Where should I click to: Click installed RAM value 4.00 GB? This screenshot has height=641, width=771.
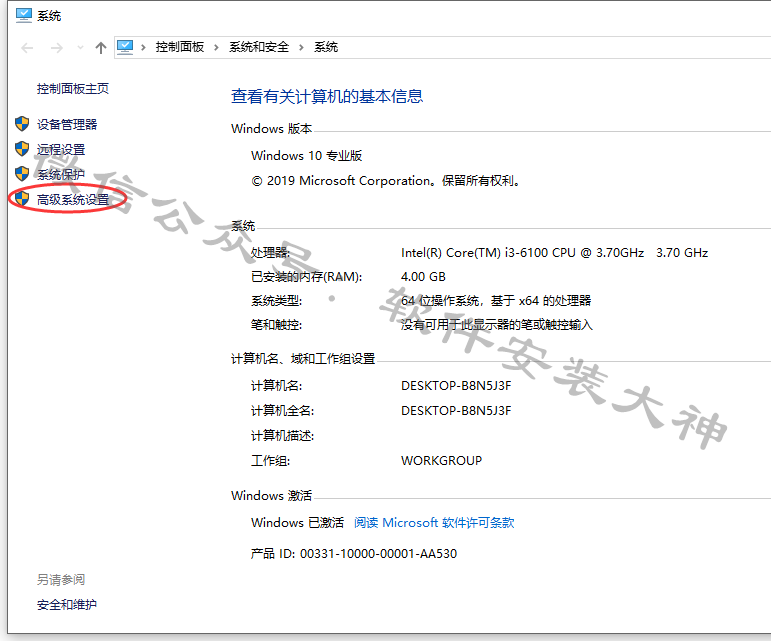click(x=423, y=277)
